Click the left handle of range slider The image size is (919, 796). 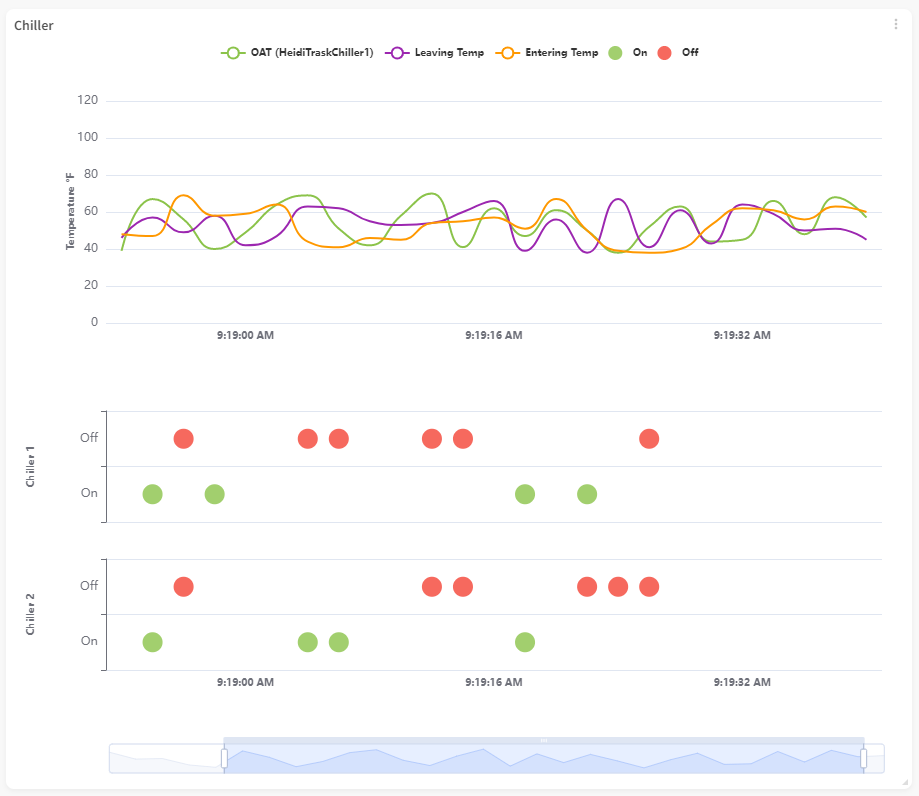(x=224, y=759)
